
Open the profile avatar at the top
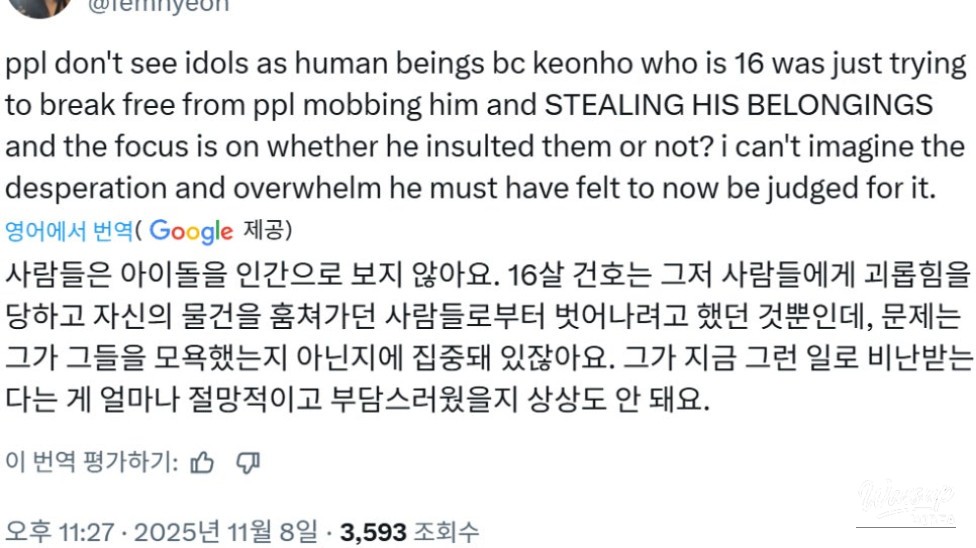[40, 6]
